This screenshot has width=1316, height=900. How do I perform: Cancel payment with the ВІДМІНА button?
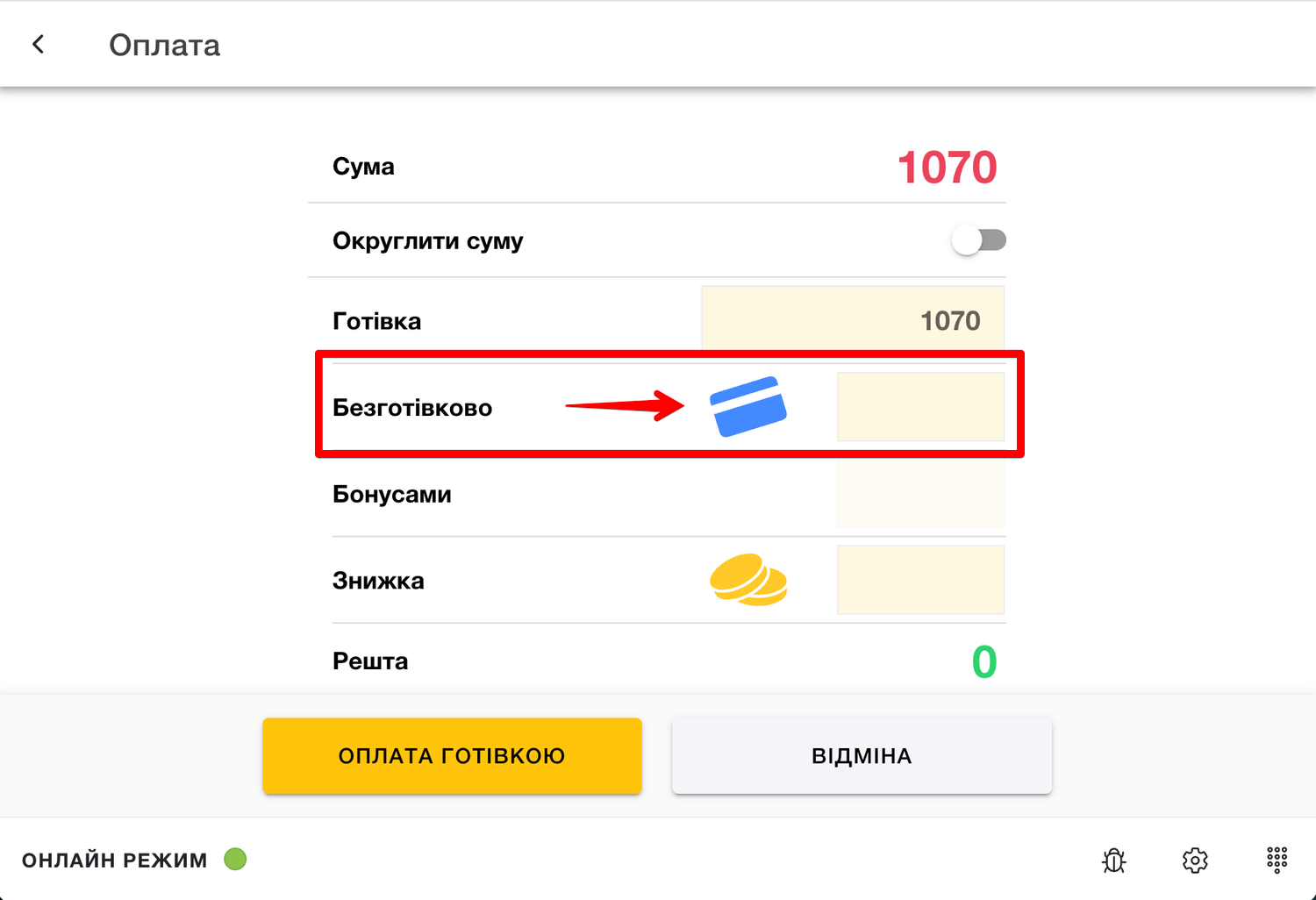(862, 756)
